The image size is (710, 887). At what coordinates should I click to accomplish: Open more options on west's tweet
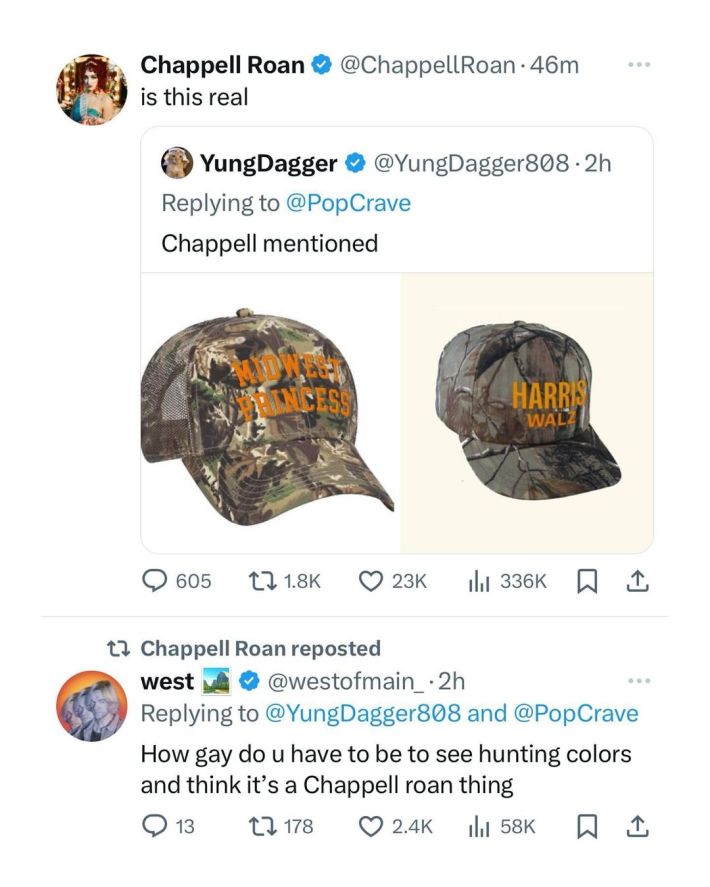pos(636,681)
